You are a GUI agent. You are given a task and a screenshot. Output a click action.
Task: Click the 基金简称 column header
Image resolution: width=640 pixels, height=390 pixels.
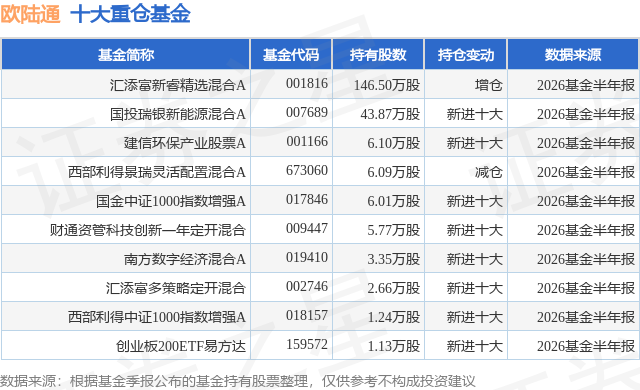(126, 54)
